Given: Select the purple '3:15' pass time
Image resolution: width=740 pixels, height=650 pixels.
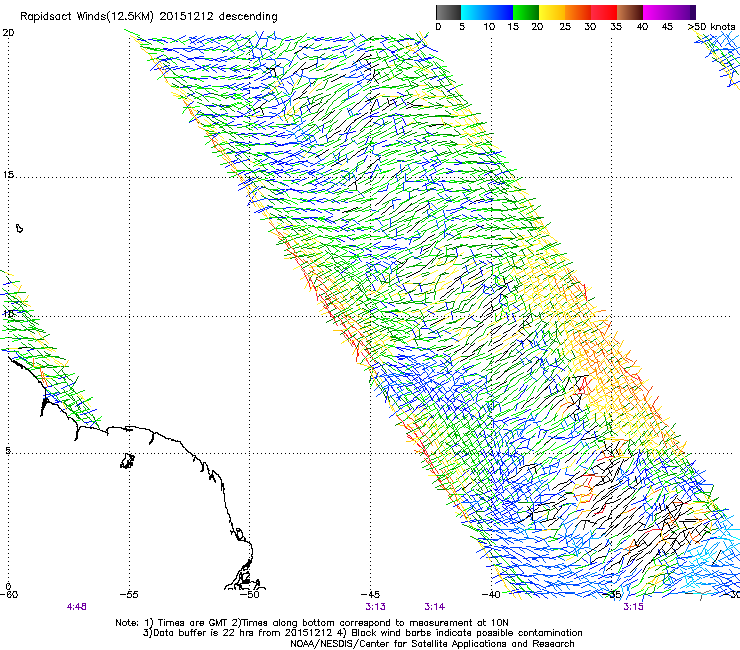Looking at the screenshot, I should coord(633,607).
